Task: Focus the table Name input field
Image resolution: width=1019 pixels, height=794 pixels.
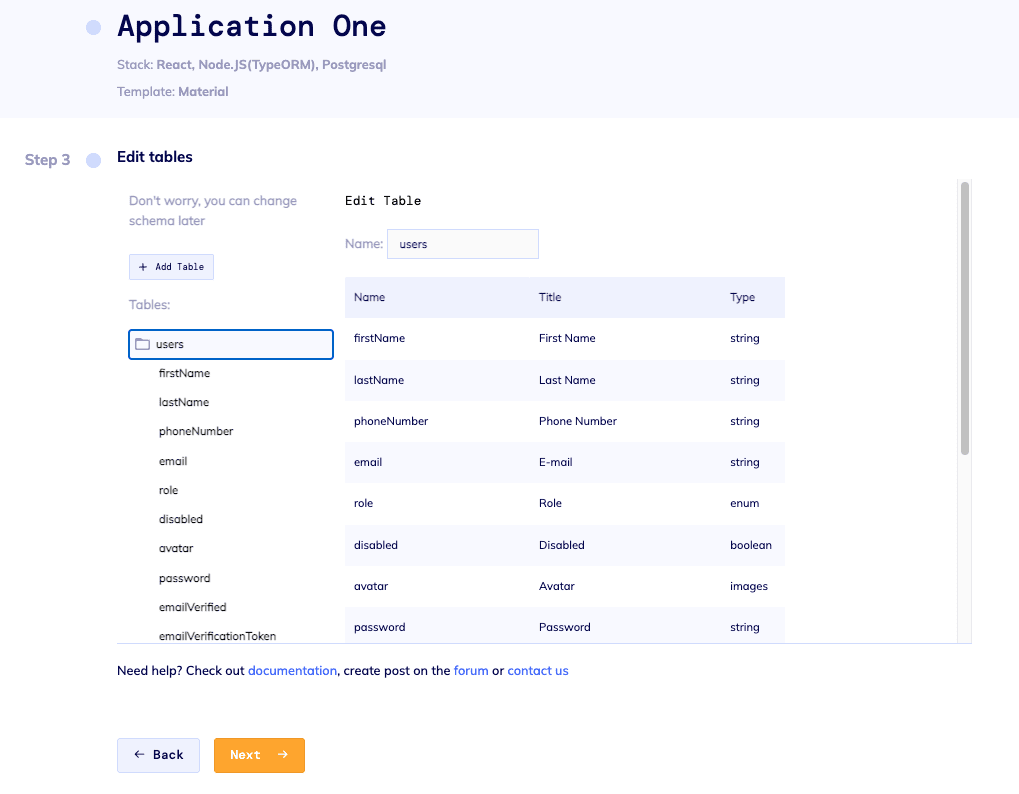Action: tap(463, 244)
